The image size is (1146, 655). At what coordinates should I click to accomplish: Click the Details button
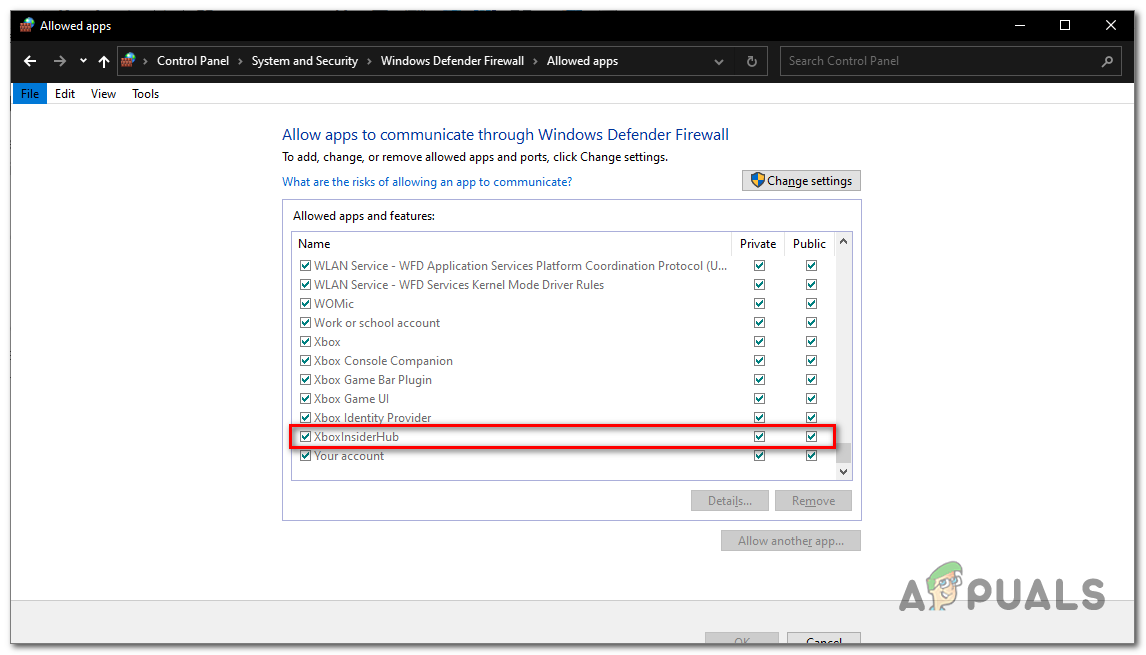coord(729,501)
